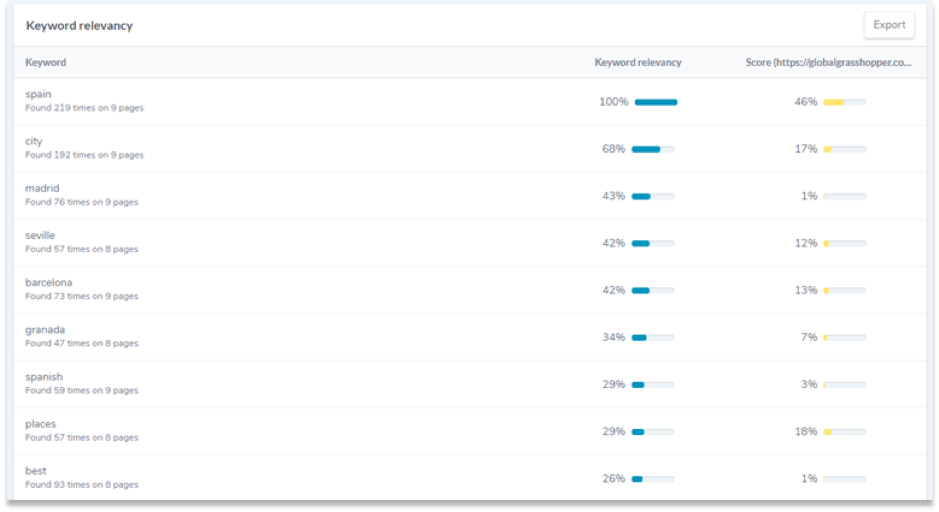
Task: Sort by Keyword relevancy column header
Action: pos(637,62)
